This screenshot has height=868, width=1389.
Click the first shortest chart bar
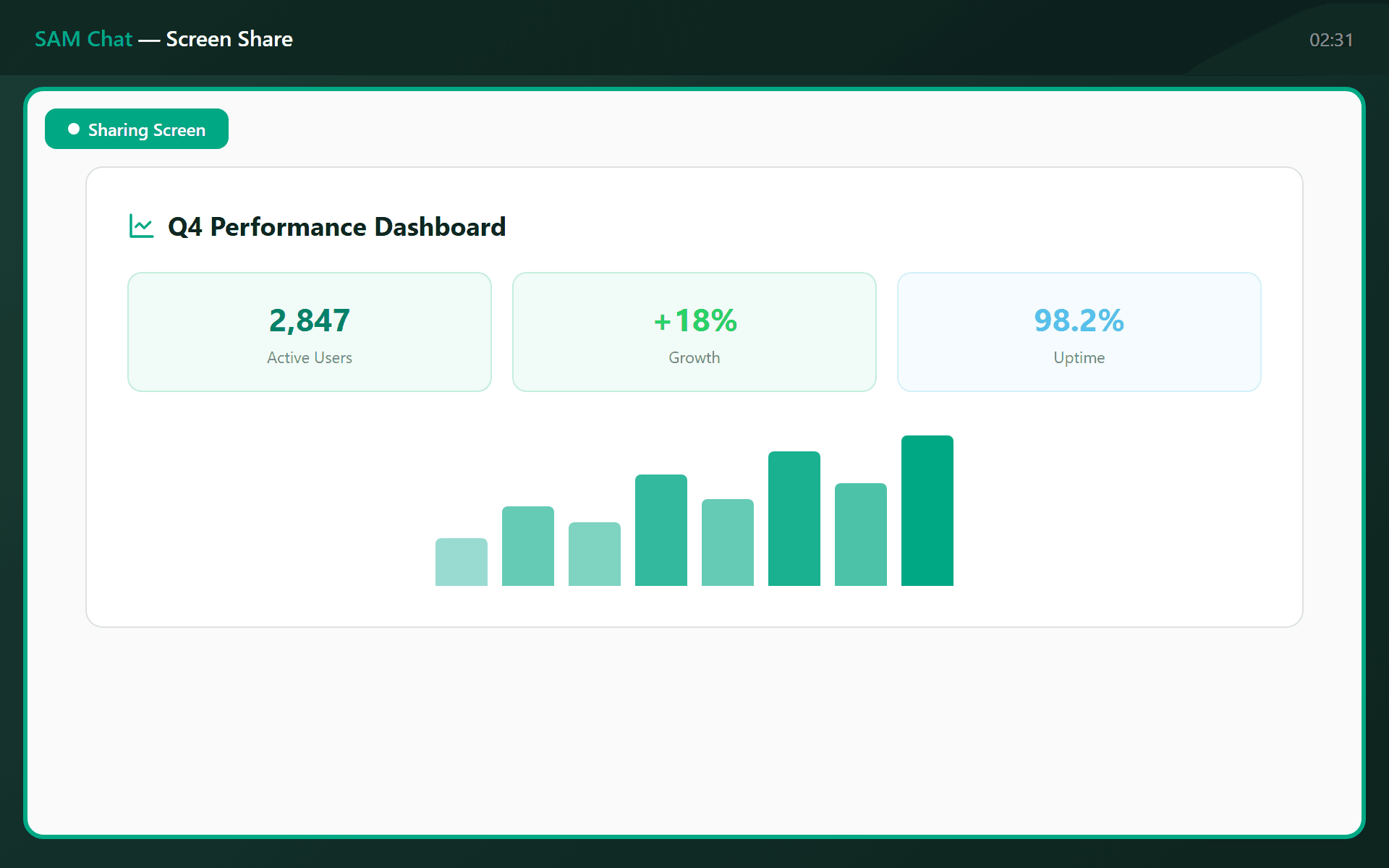pyautogui.click(x=462, y=562)
